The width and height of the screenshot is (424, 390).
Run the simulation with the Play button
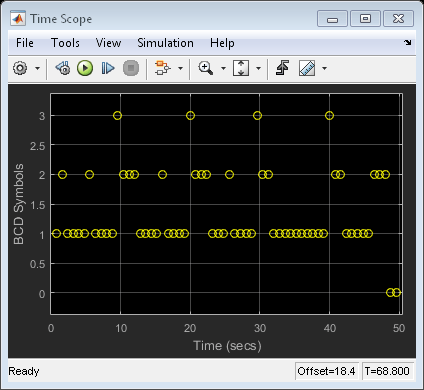point(85,68)
